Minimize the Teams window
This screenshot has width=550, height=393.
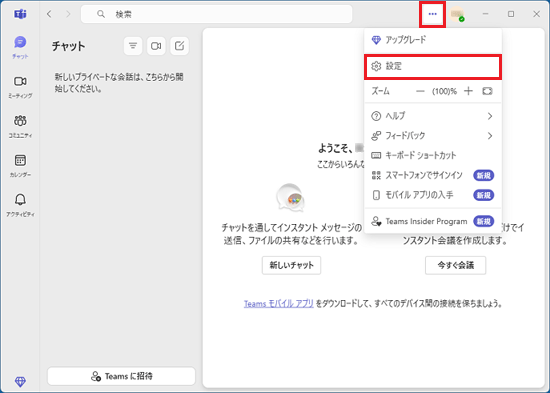pyautogui.click(x=485, y=14)
